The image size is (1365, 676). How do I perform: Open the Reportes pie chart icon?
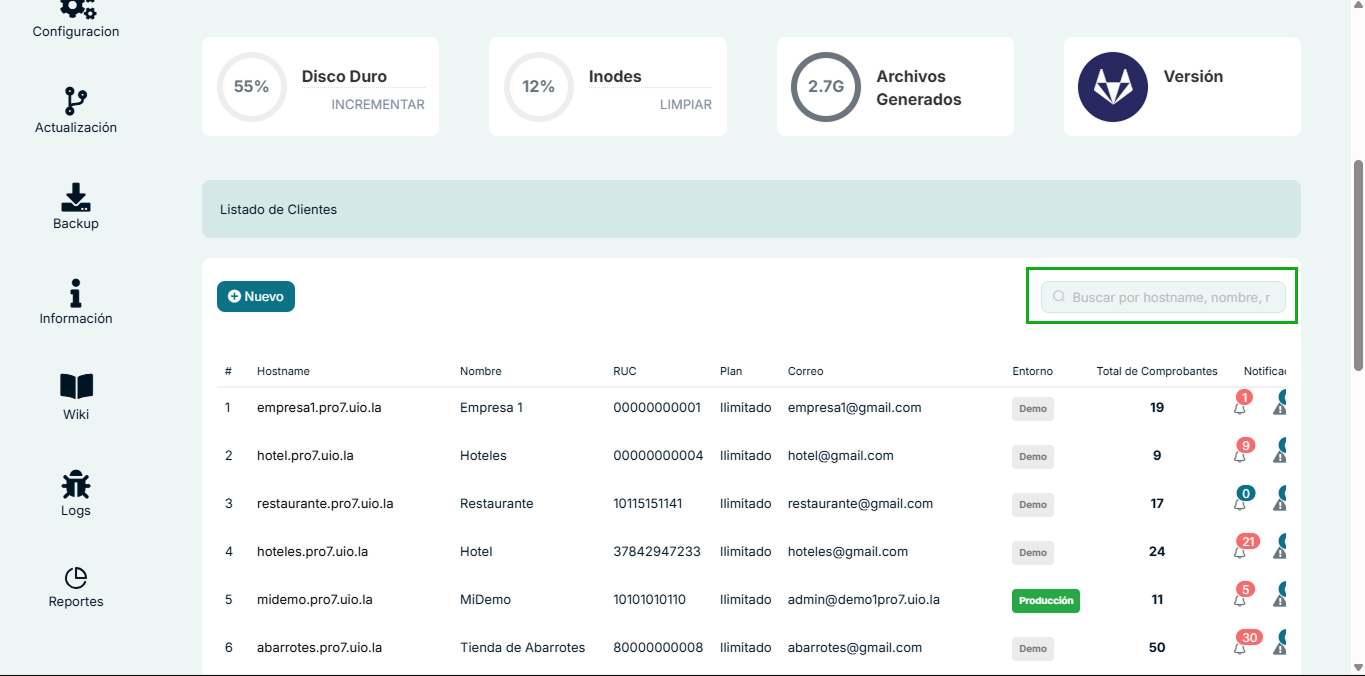tap(76, 578)
